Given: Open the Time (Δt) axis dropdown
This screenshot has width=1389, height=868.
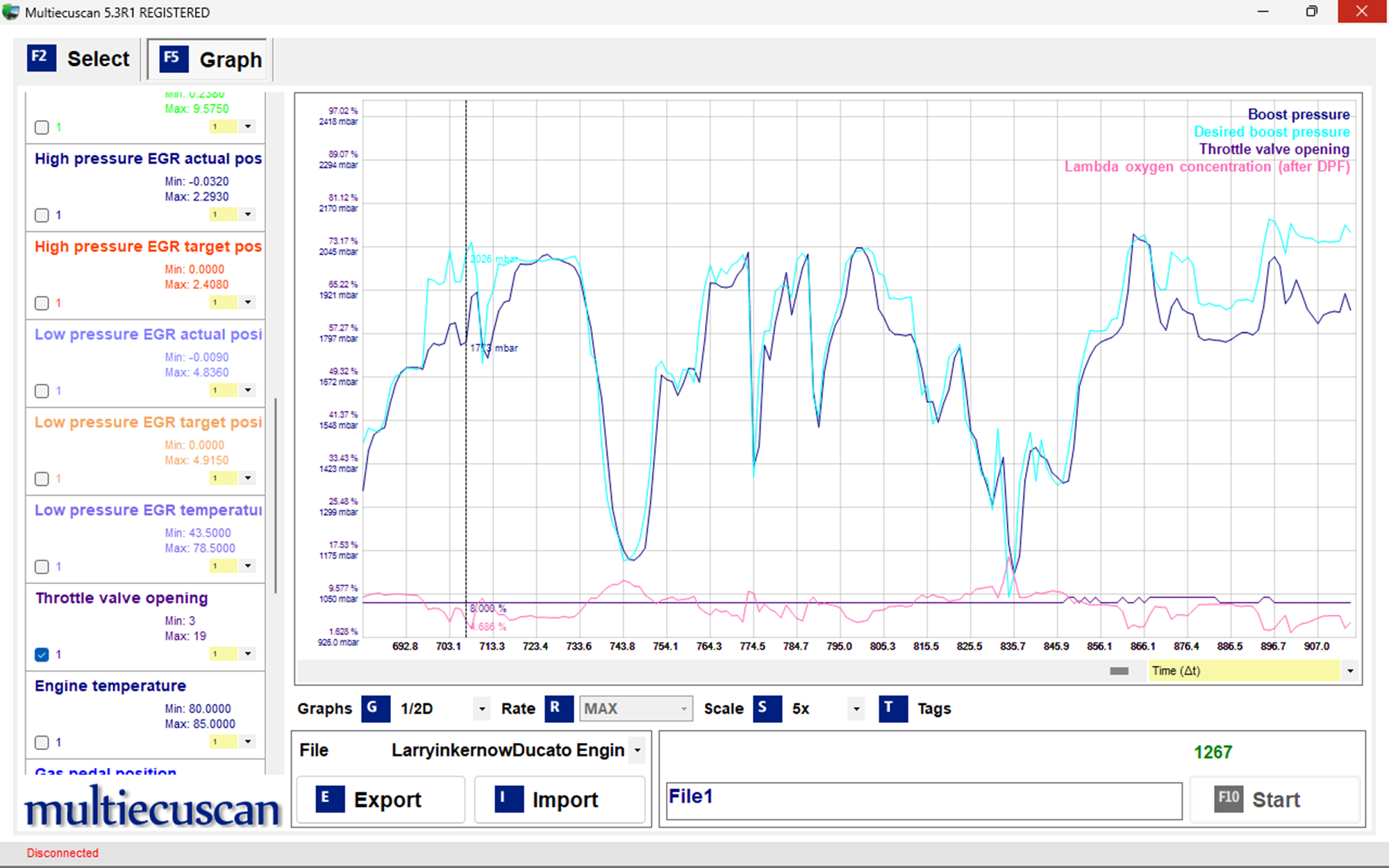Looking at the screenshot, I should 1350,671.
